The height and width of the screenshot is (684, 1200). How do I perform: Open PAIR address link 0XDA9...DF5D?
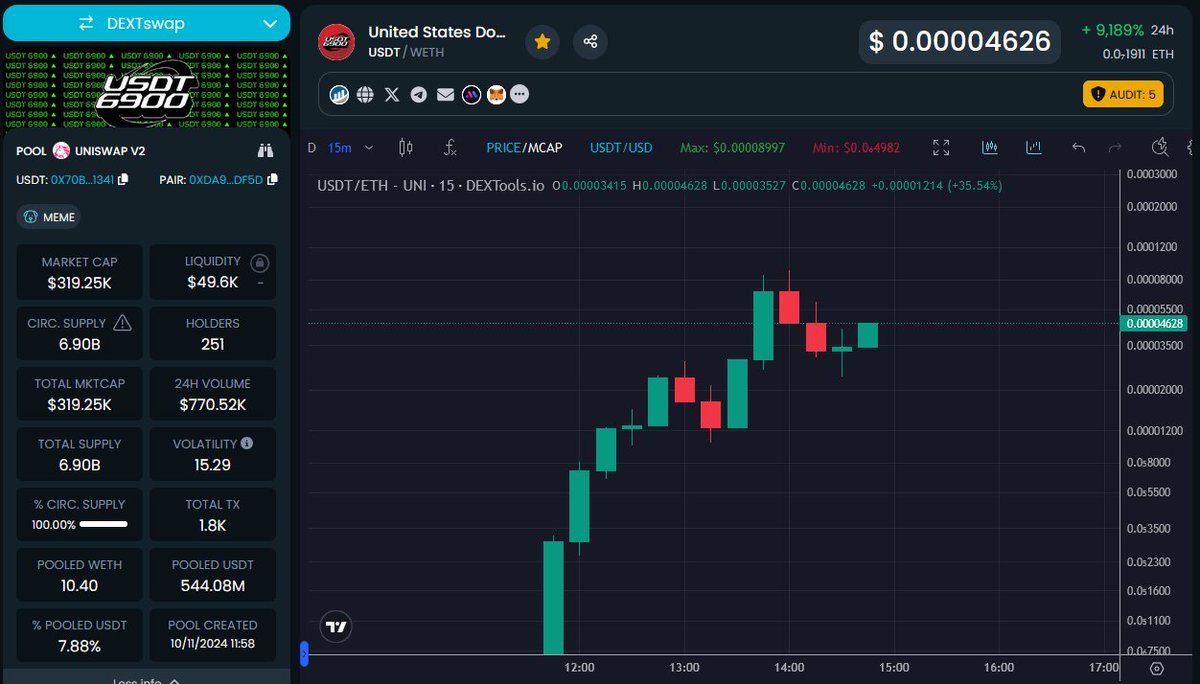(x=226, y=180)
